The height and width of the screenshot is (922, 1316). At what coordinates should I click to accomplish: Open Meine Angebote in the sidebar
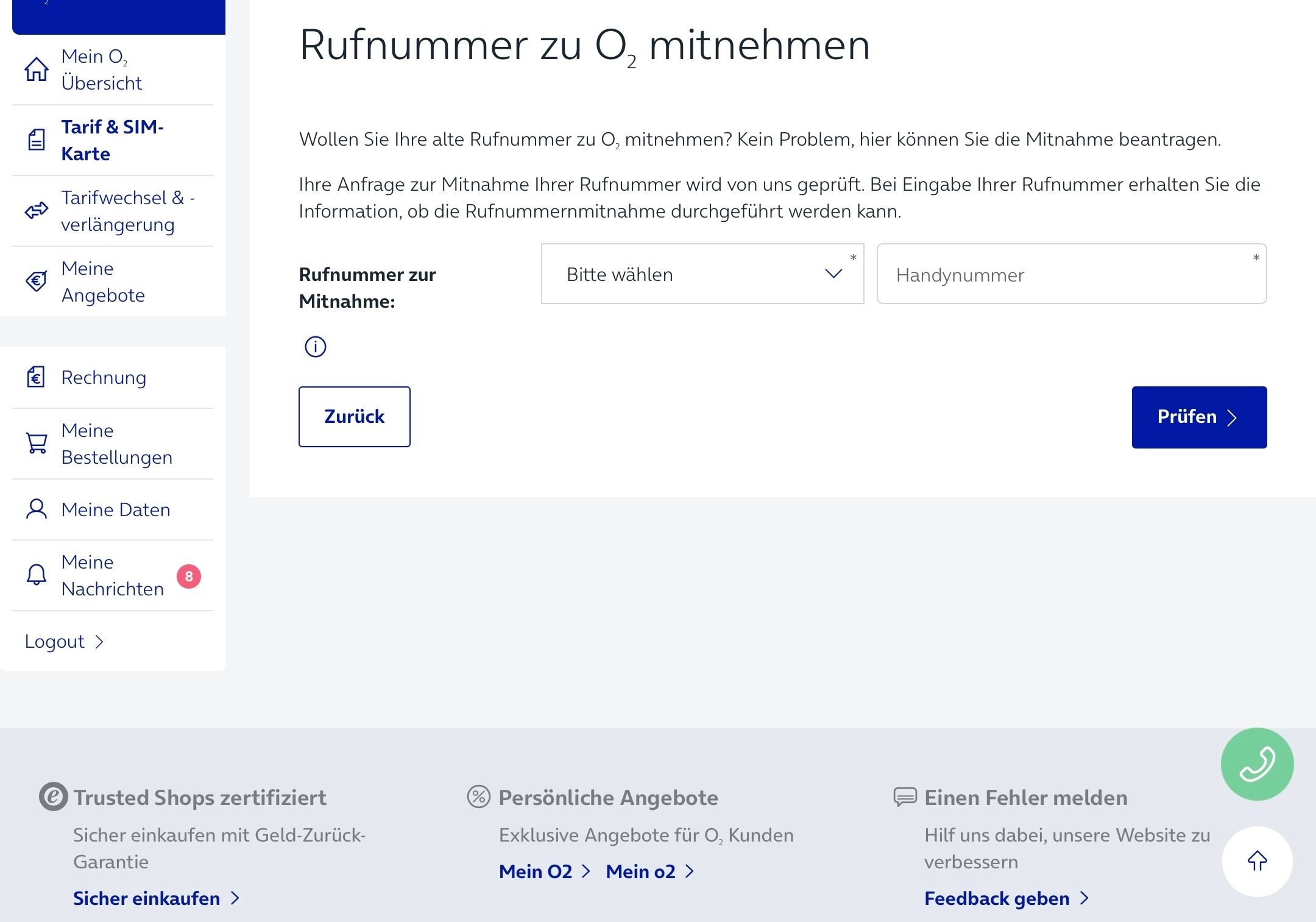point(113,282)
